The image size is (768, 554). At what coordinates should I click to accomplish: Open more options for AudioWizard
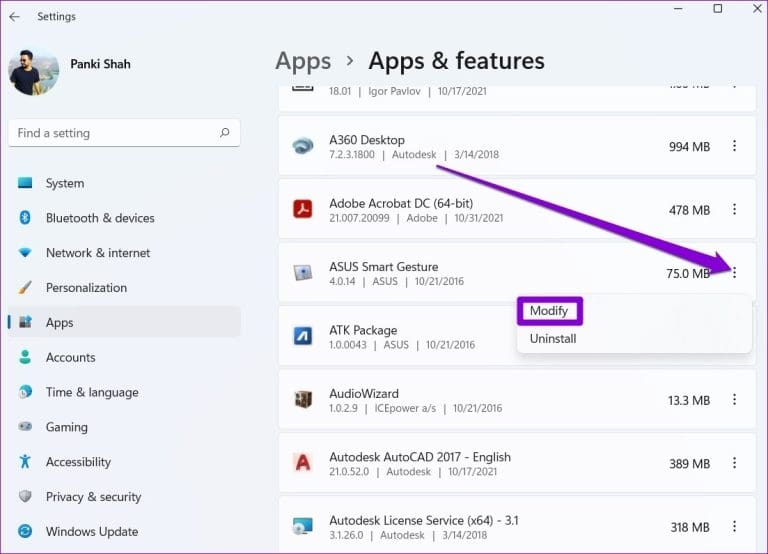click(x=734, y=400)
